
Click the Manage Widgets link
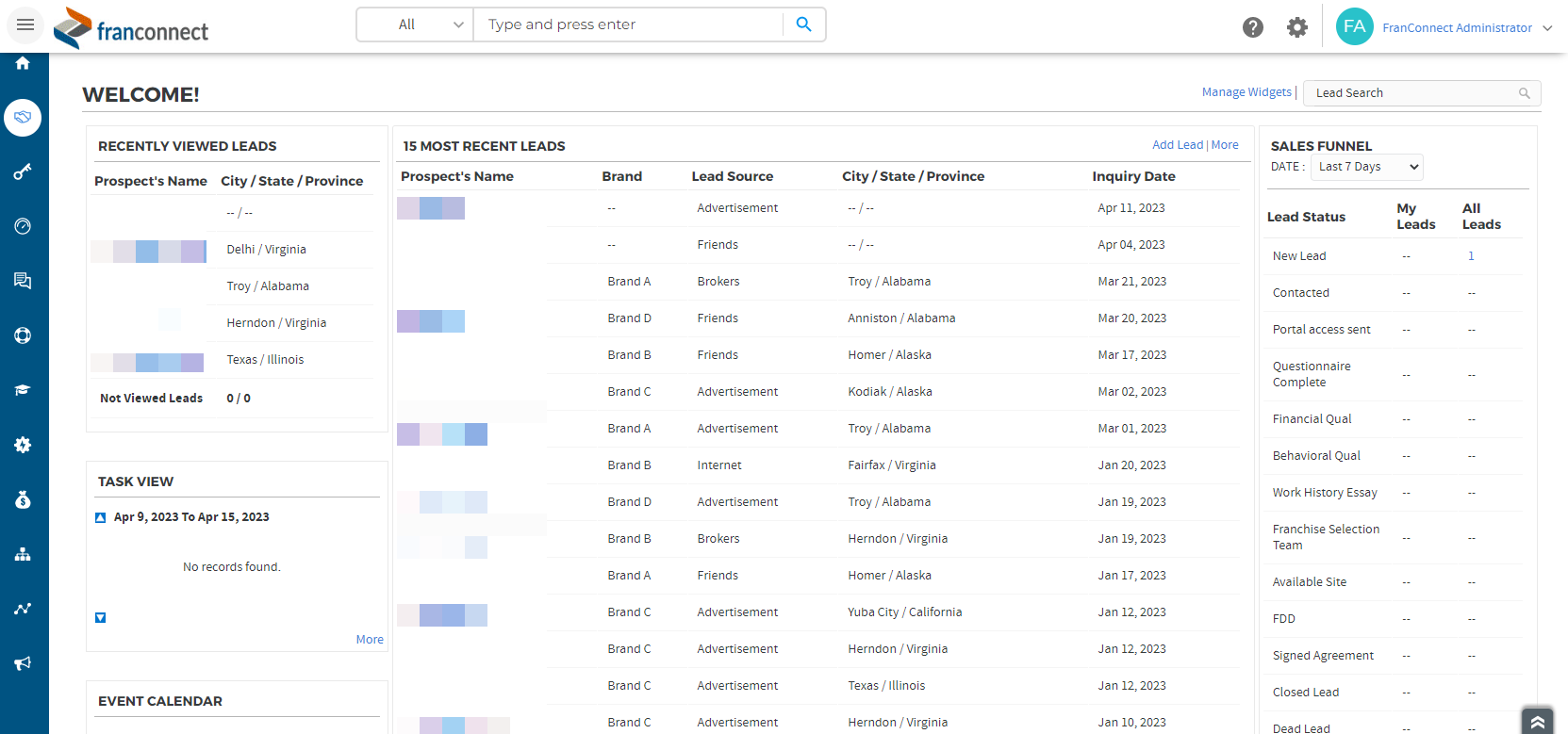1246,92
